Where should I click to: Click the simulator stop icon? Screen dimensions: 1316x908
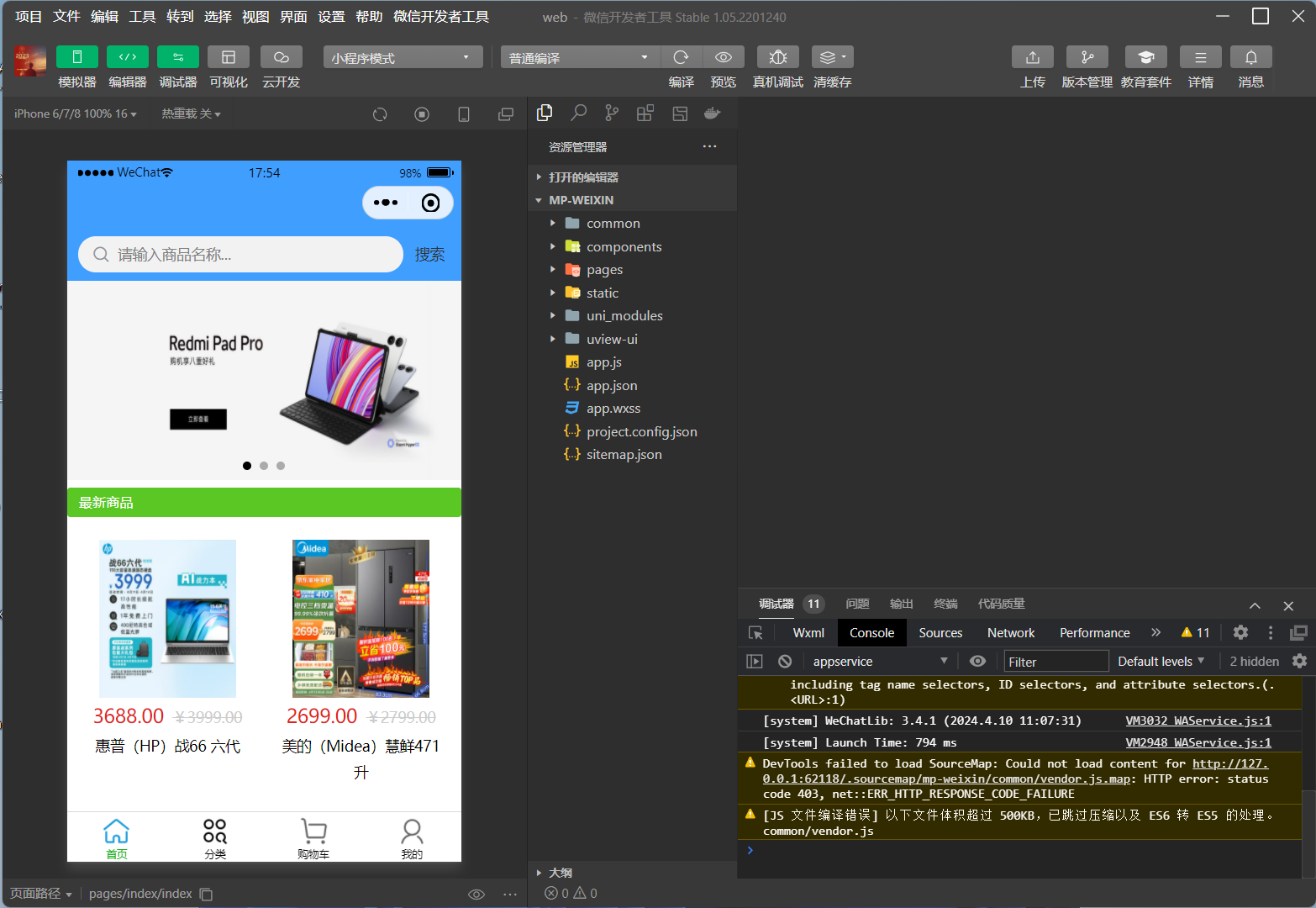pyautogui.click(x=422, y=114)
